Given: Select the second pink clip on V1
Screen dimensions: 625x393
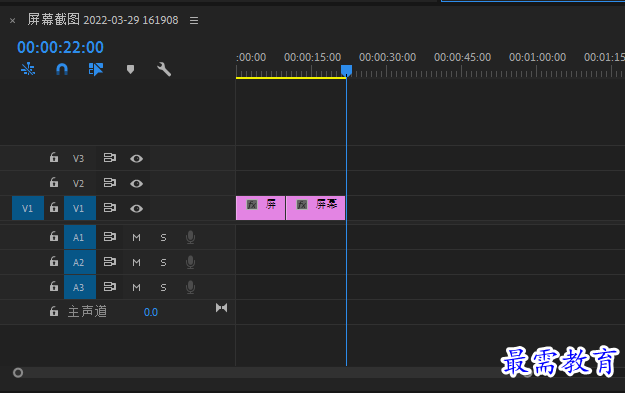Looking at the screenshot, I should [x=315, y=208].
